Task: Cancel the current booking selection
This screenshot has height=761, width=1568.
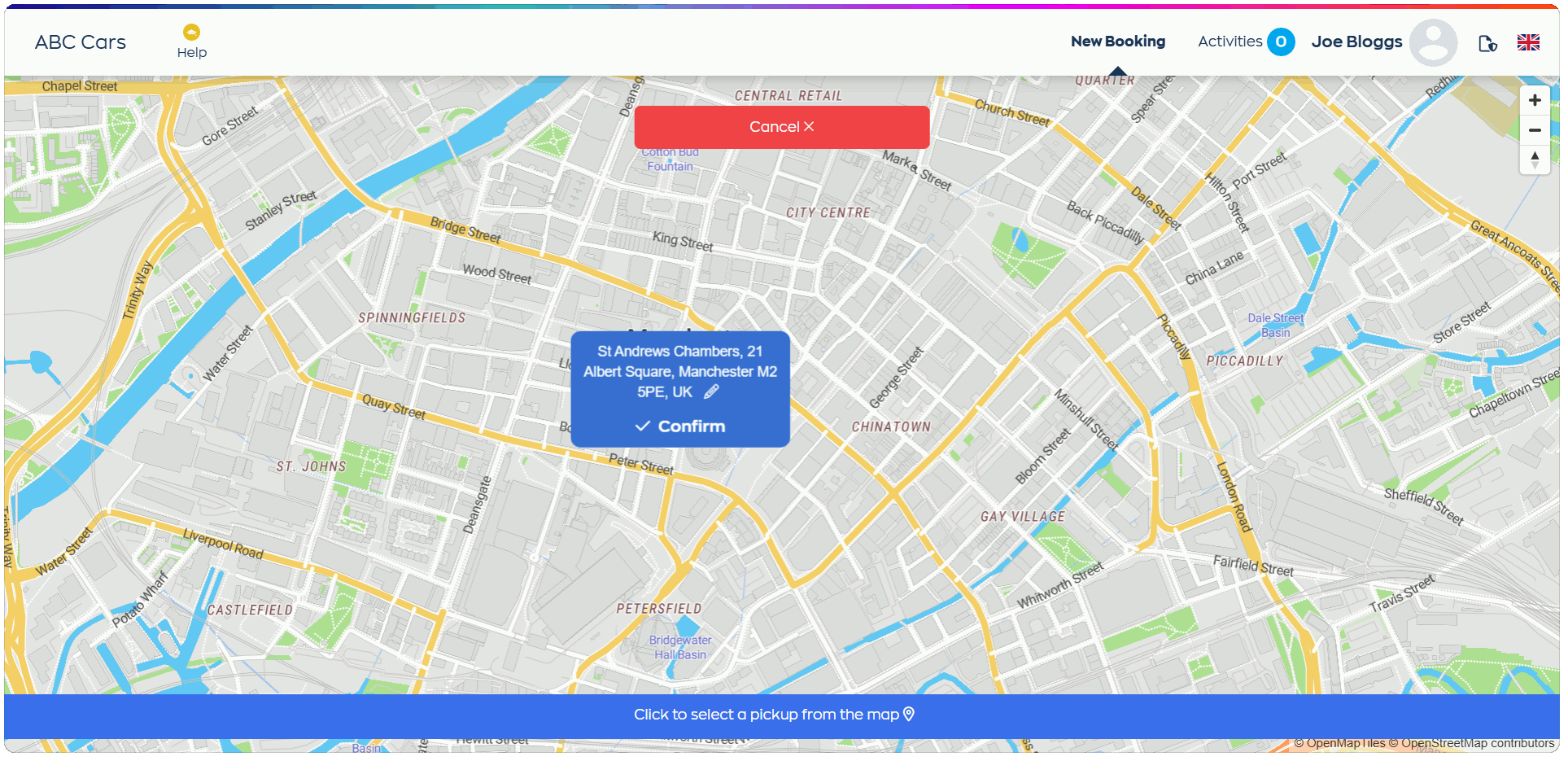Action: tap(780, 127)
